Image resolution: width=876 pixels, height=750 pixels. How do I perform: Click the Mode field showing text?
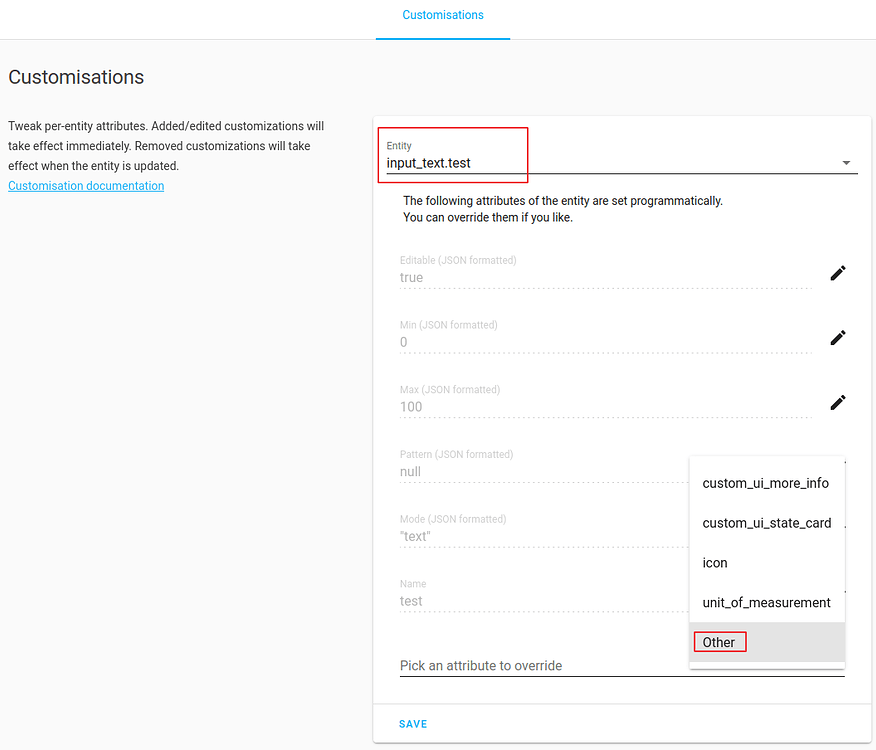[x=500, y=536]
